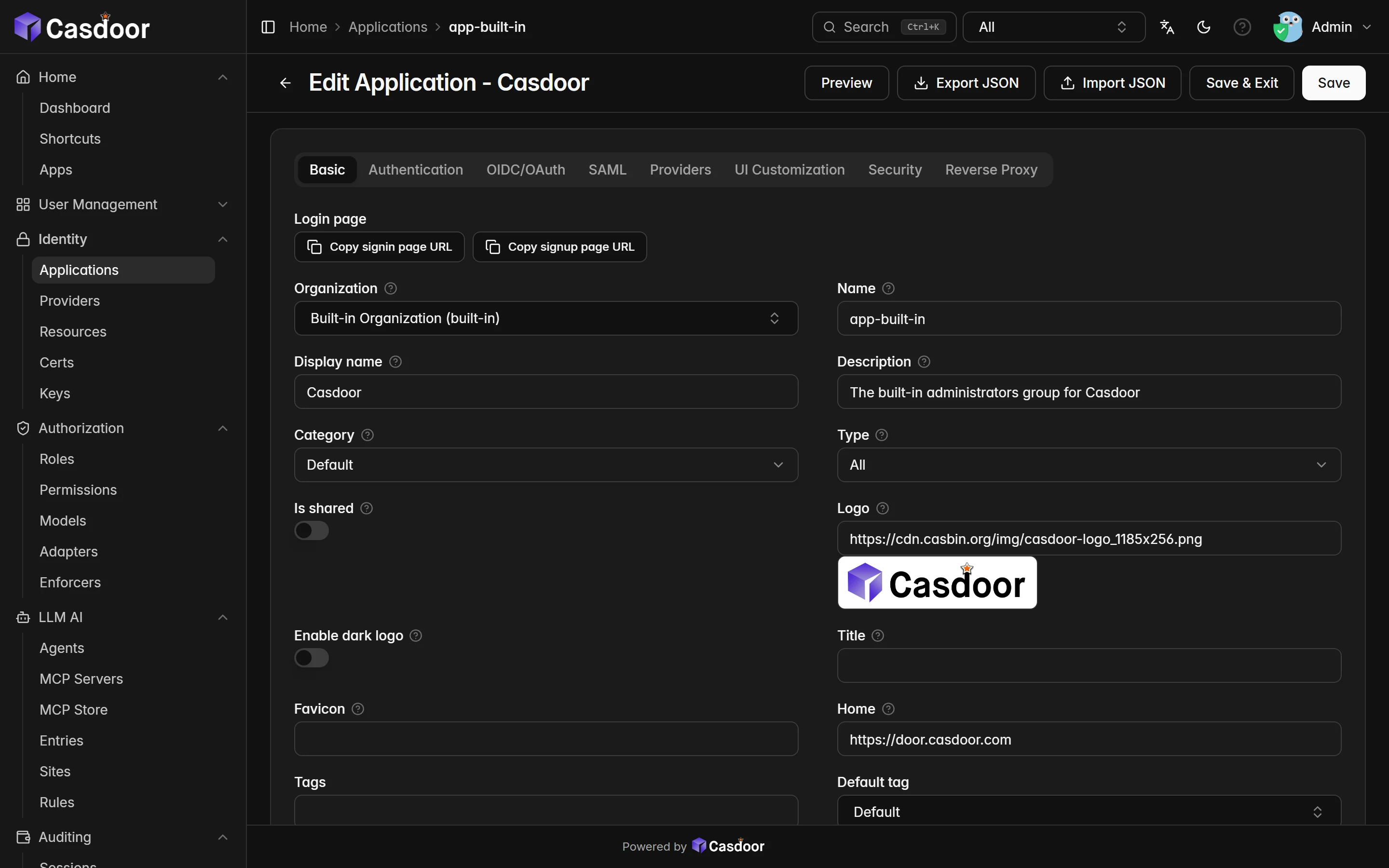Screen dimensions: 1389x868
Task: Open help via top question-mark icon
Action: click(1242, 27)
